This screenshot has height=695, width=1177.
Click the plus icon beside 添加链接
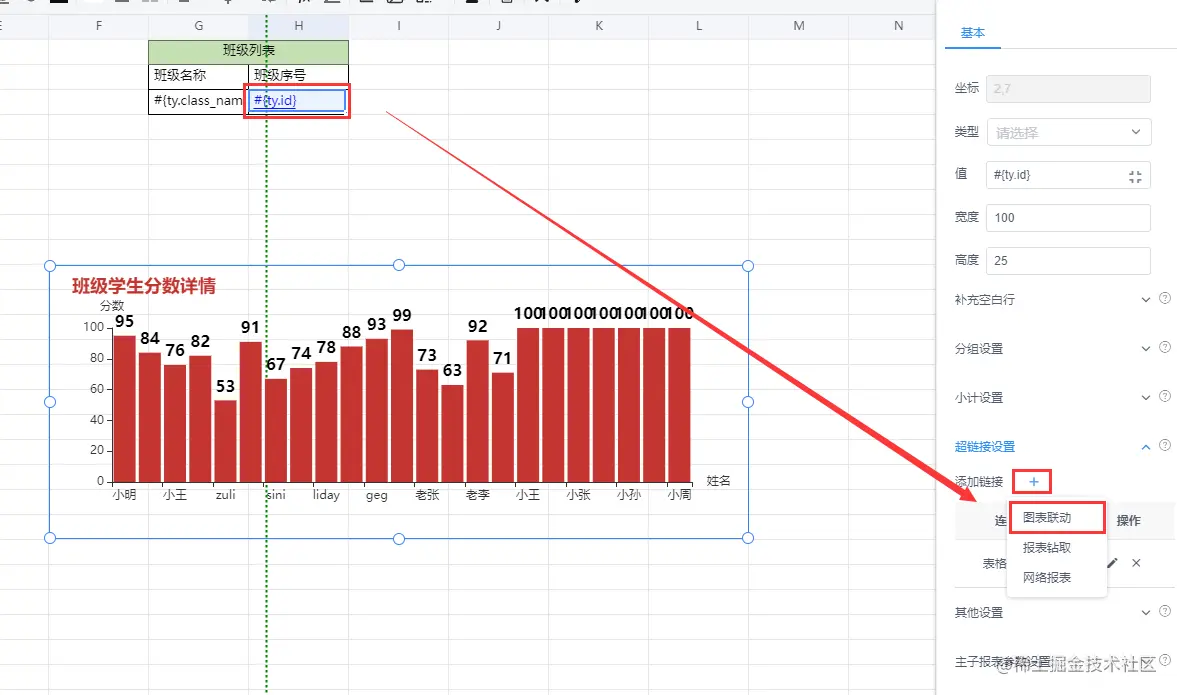pyautogui.click(x=1033, y=482)
